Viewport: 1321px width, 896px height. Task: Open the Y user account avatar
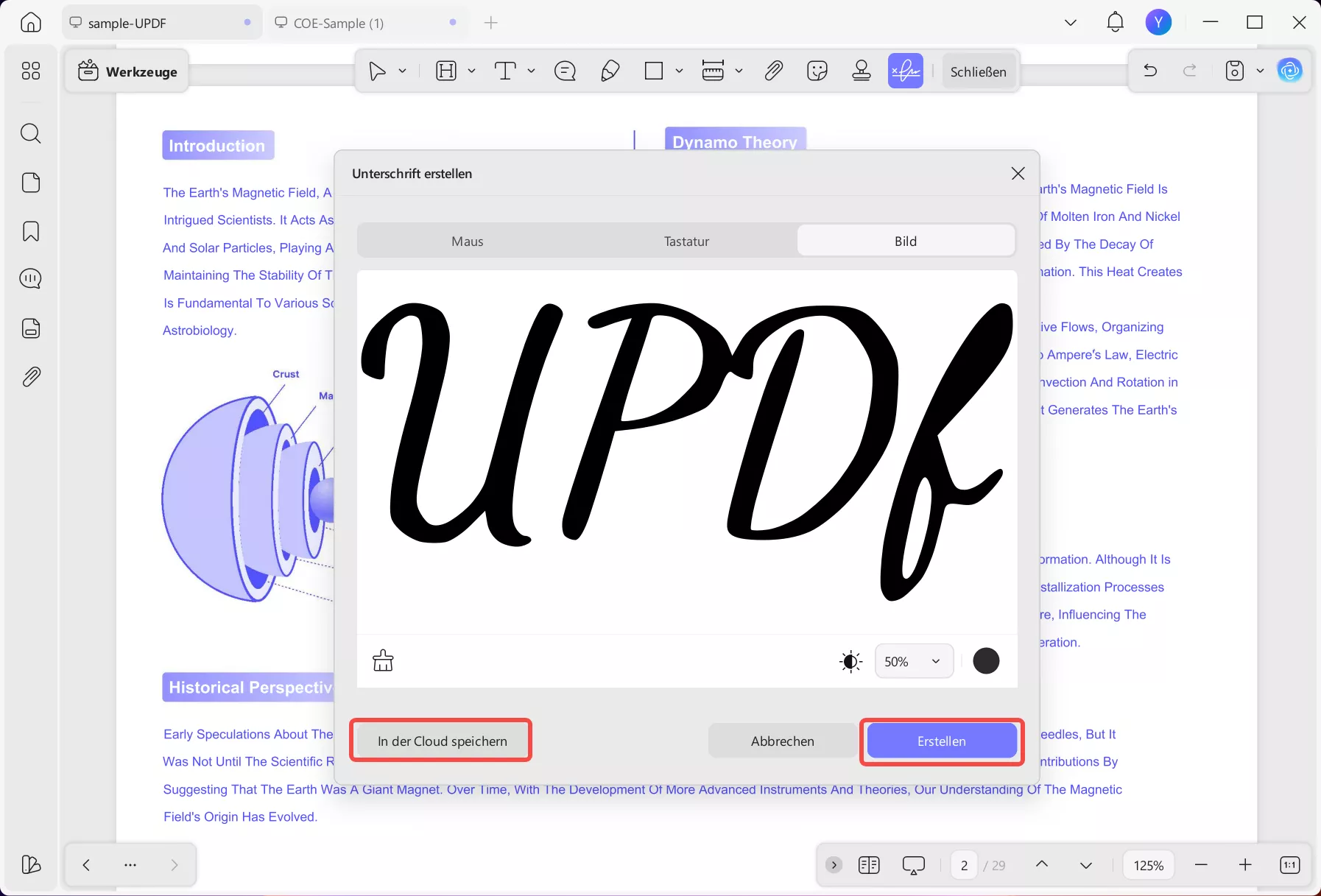[1159, 23]
